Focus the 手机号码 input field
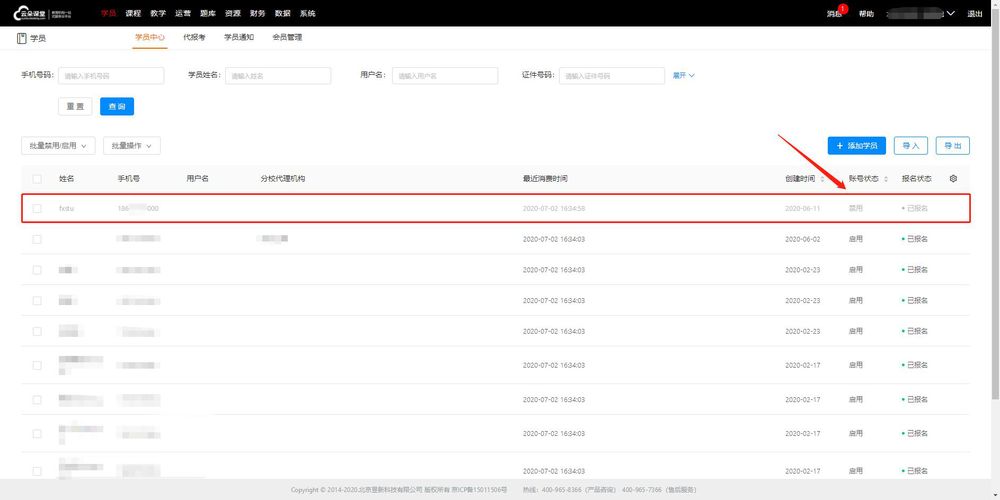 click(111, 75)
